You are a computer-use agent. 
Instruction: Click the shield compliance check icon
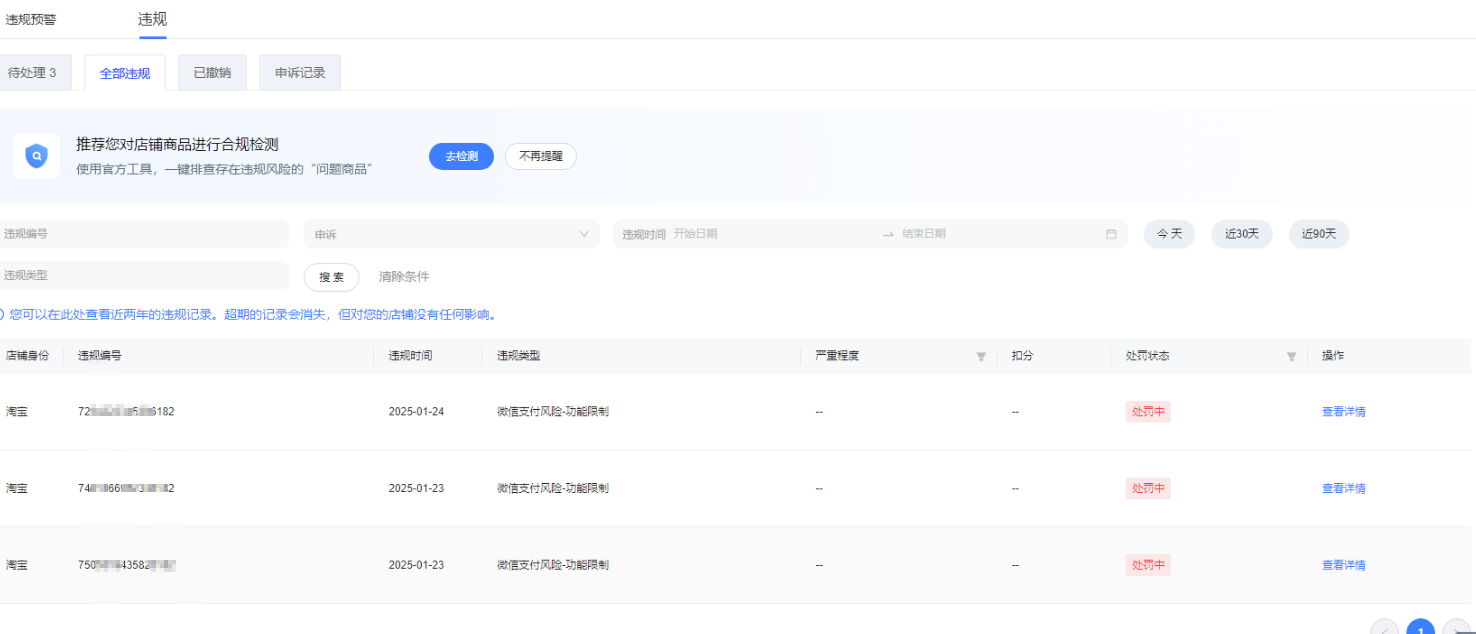tap(37, 157)
